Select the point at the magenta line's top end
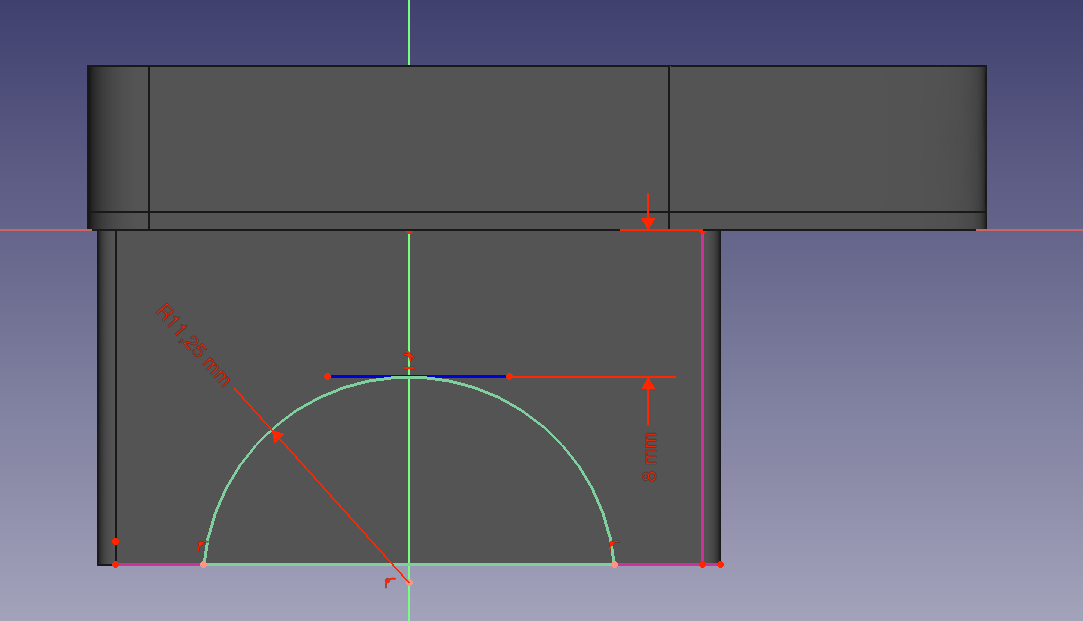The width and height of the screenshot is (1083, 621). click(702, 231)
